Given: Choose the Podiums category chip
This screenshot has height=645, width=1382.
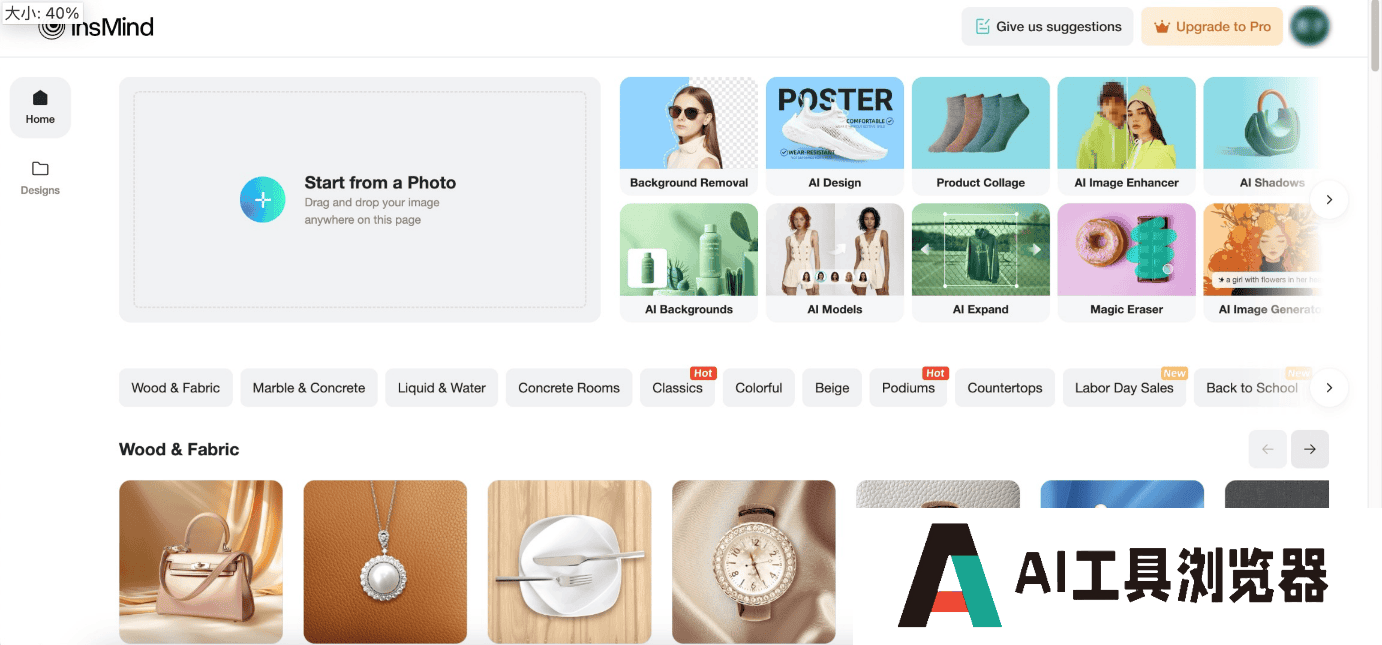Looking at the screenshot, I should coord(908,388).
